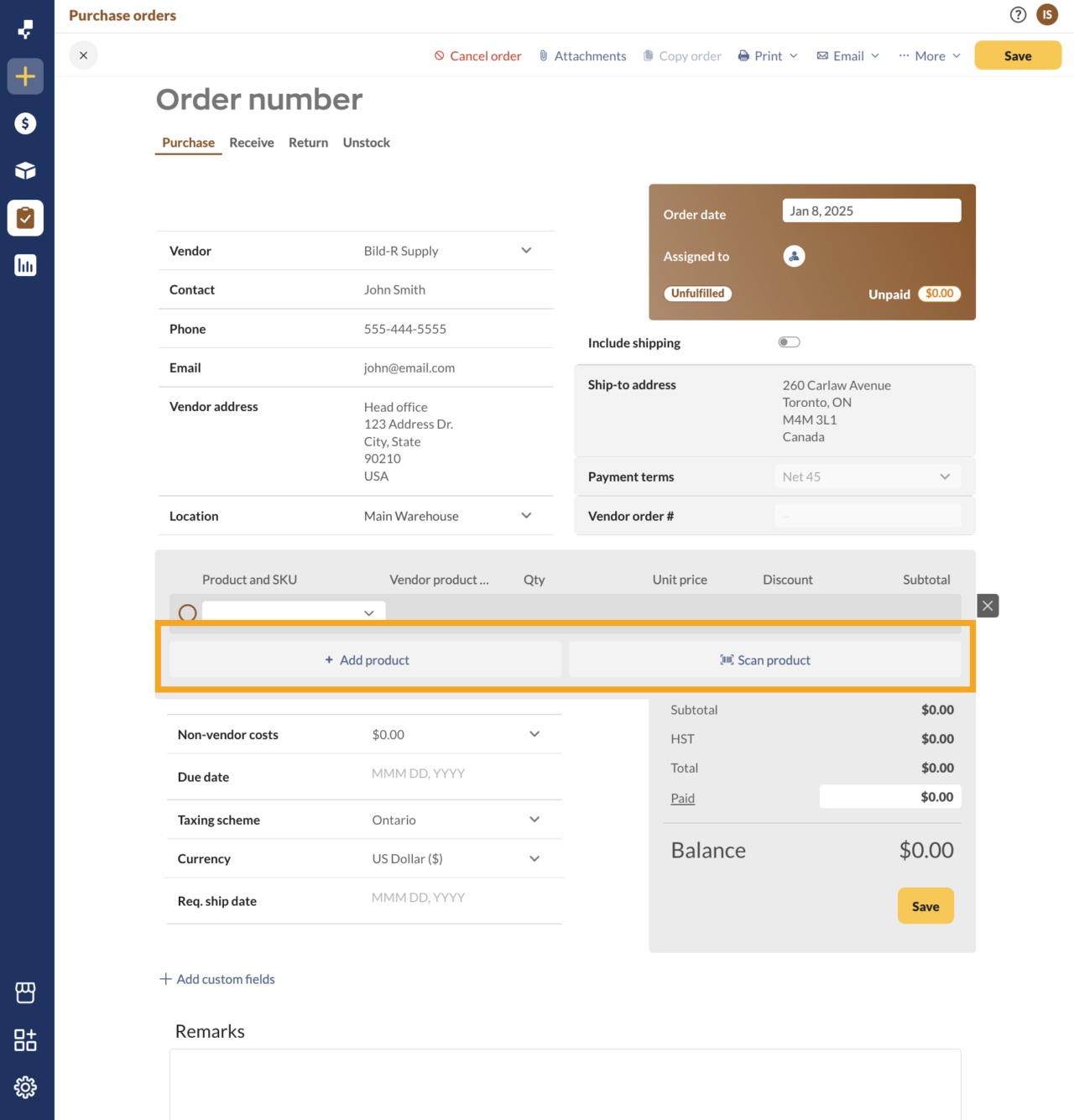Image resolution: width=1074 pixels, height=1120 pixels.
Task: Open the sales module with the dollar icon
Action: coord(25,123)
